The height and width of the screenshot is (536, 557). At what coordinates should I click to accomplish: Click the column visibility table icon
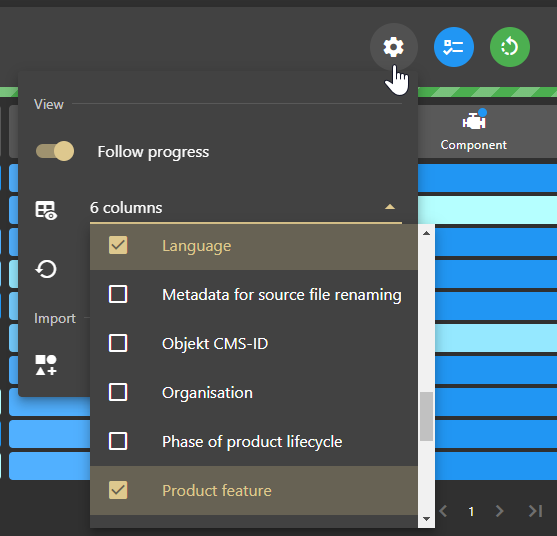[46, 210]
